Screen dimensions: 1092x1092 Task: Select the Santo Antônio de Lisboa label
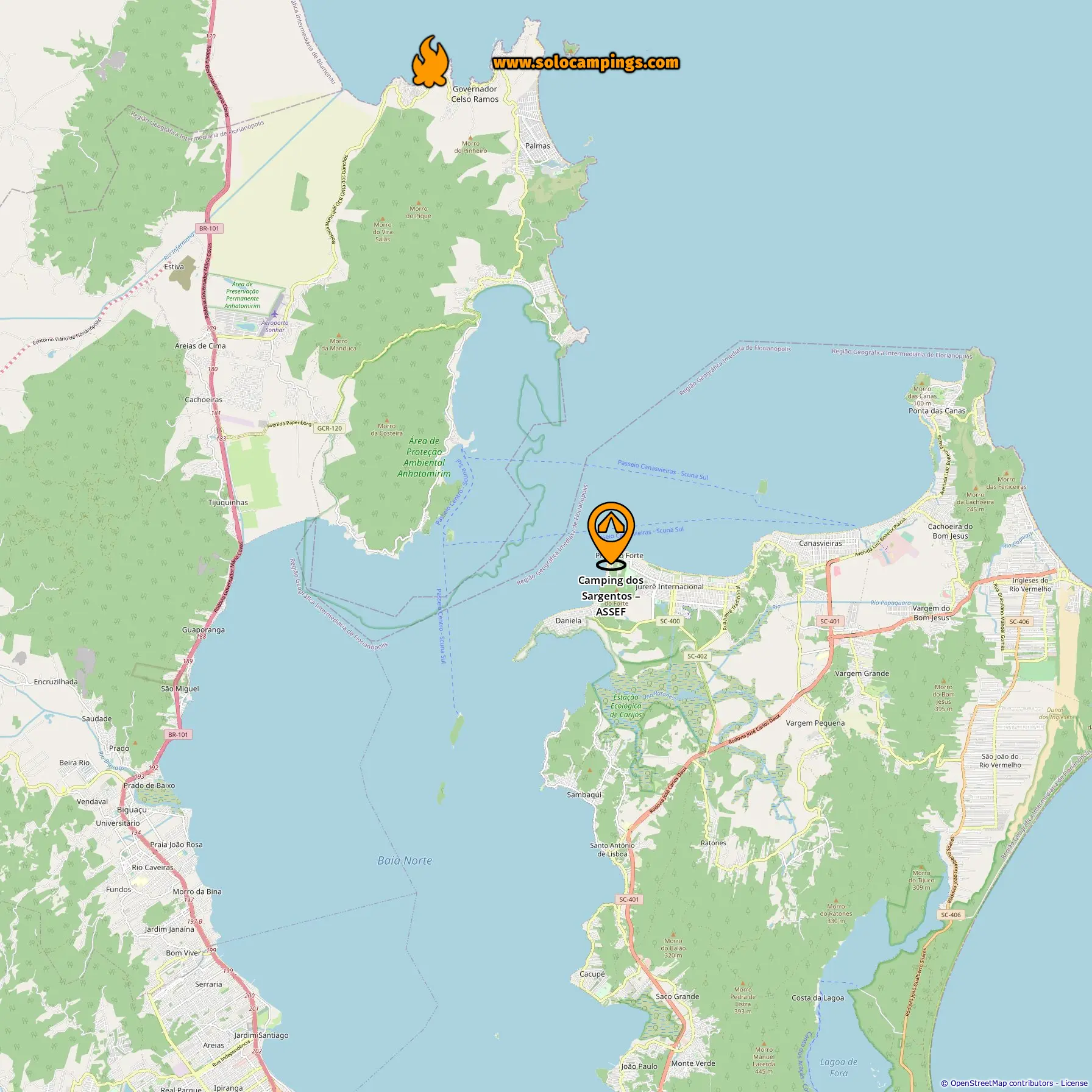[x=612, y=849]
